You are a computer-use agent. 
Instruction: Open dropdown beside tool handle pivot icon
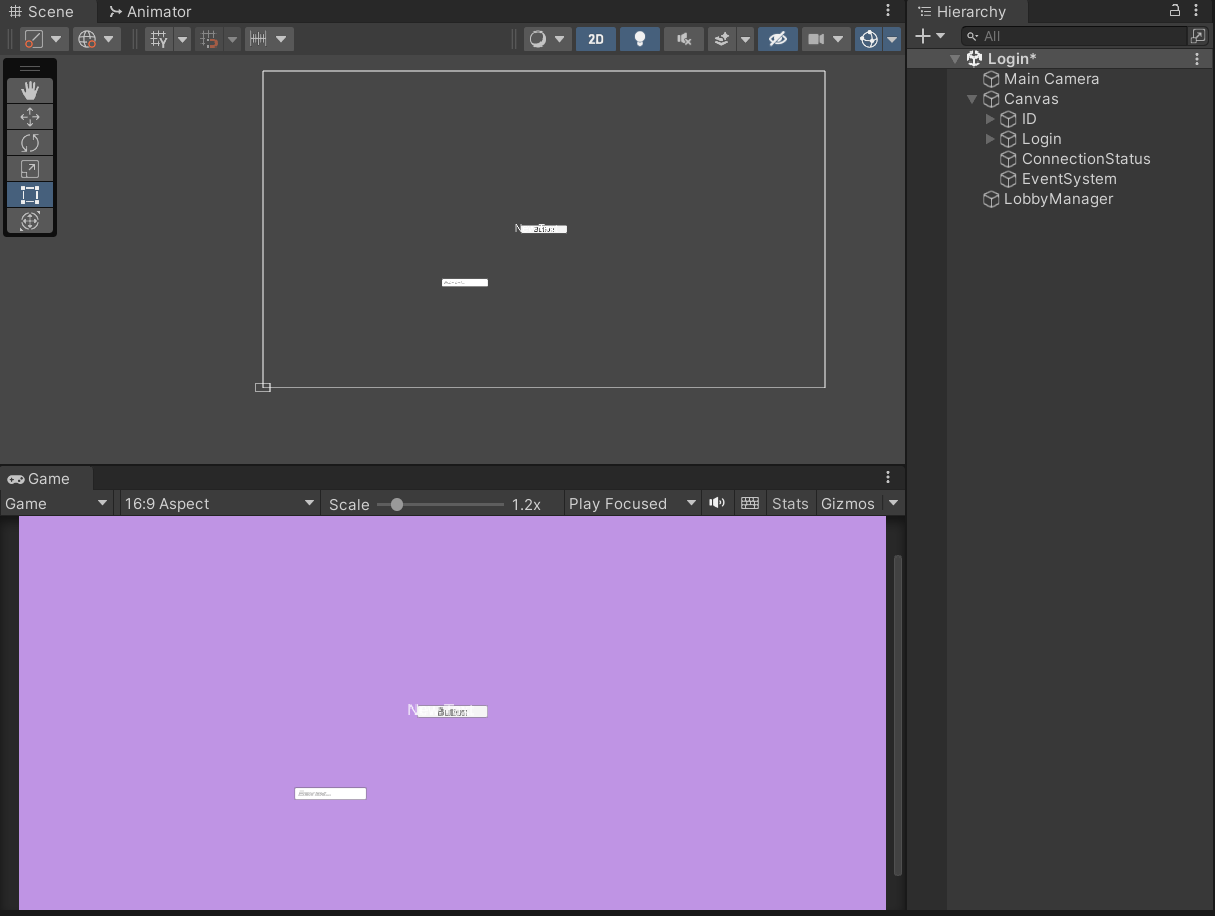(x=56, y=39)
